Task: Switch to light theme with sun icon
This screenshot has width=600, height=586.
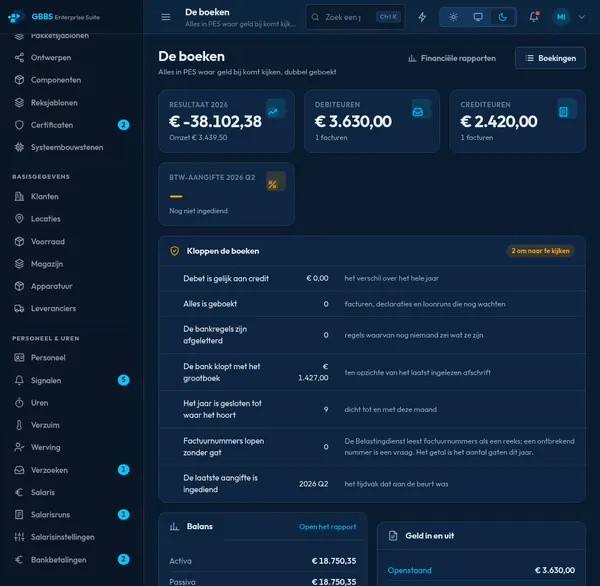Action: (x=453, y=17)
